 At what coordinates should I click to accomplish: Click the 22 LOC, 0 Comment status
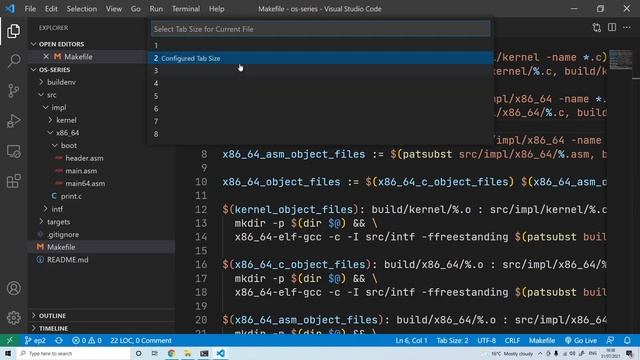click(141, 340)
